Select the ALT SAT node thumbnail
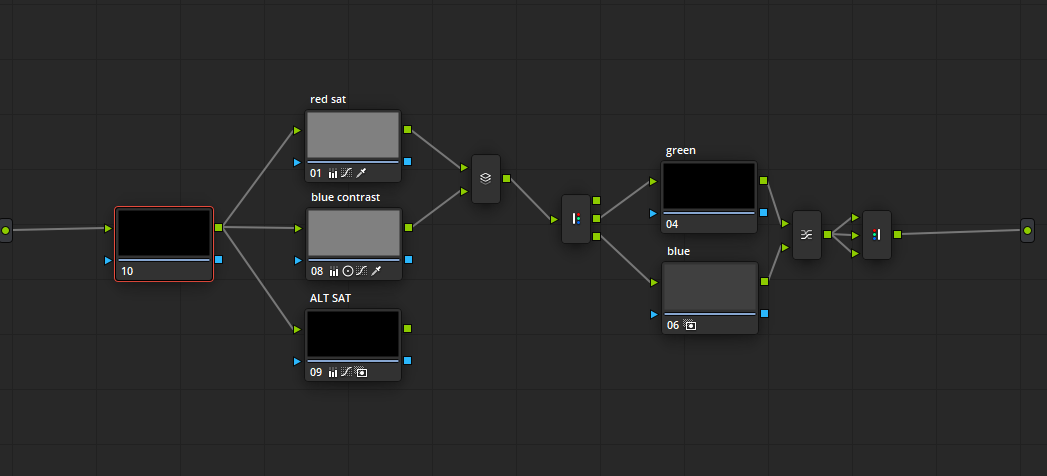The height and width of the screenshot is (476, 1047). pos(353,334)
